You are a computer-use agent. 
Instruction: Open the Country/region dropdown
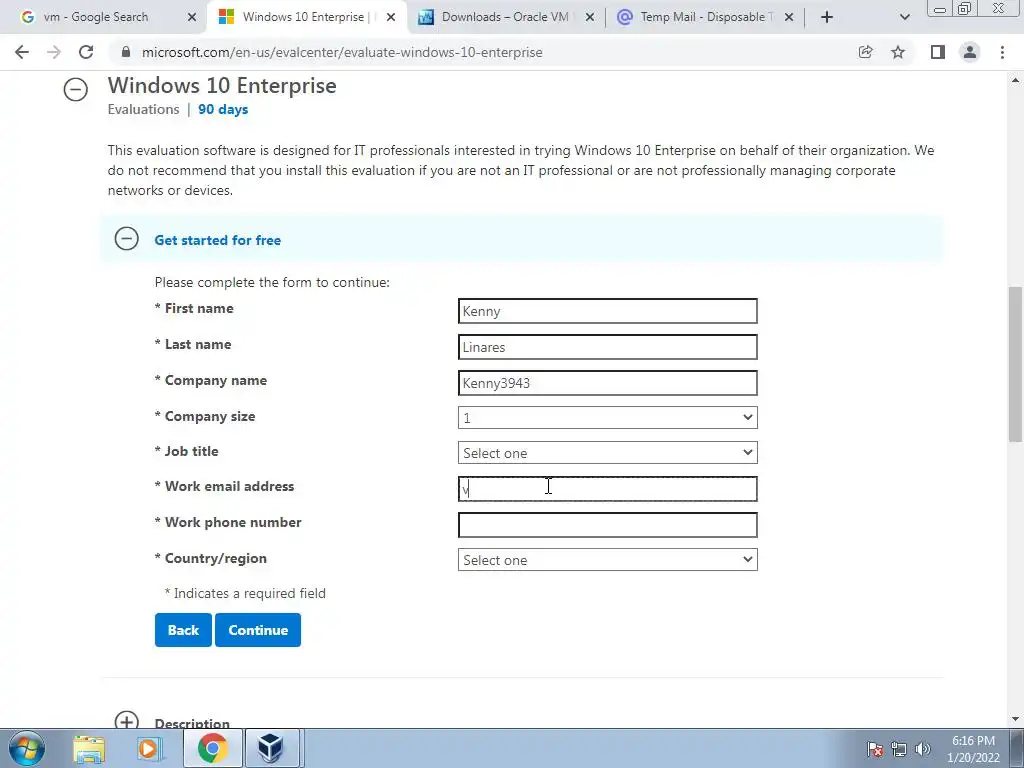point(607,560)
